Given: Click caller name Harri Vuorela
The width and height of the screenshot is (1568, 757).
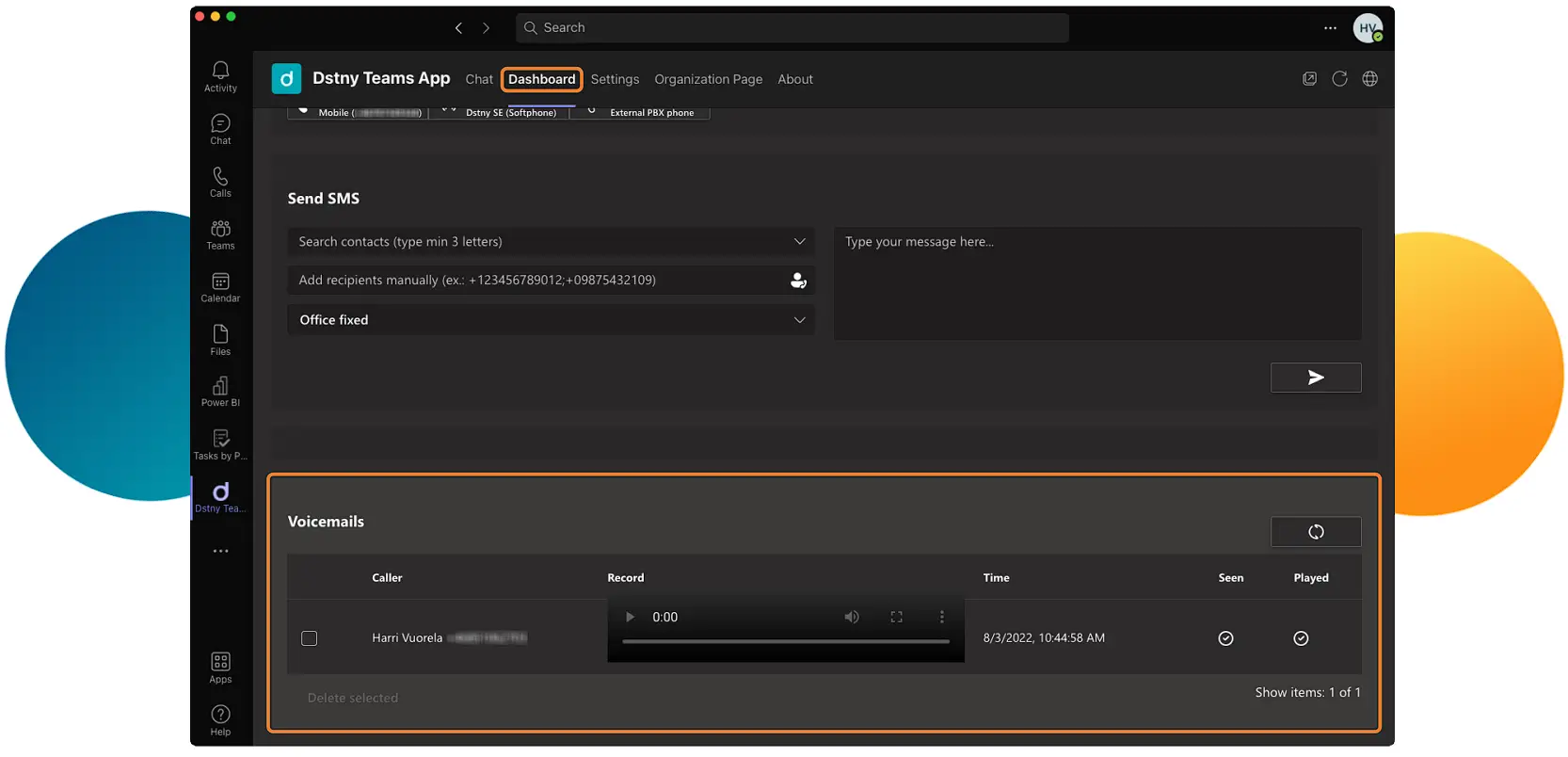Looking at the screenshot, I should [x=407, y=638].
